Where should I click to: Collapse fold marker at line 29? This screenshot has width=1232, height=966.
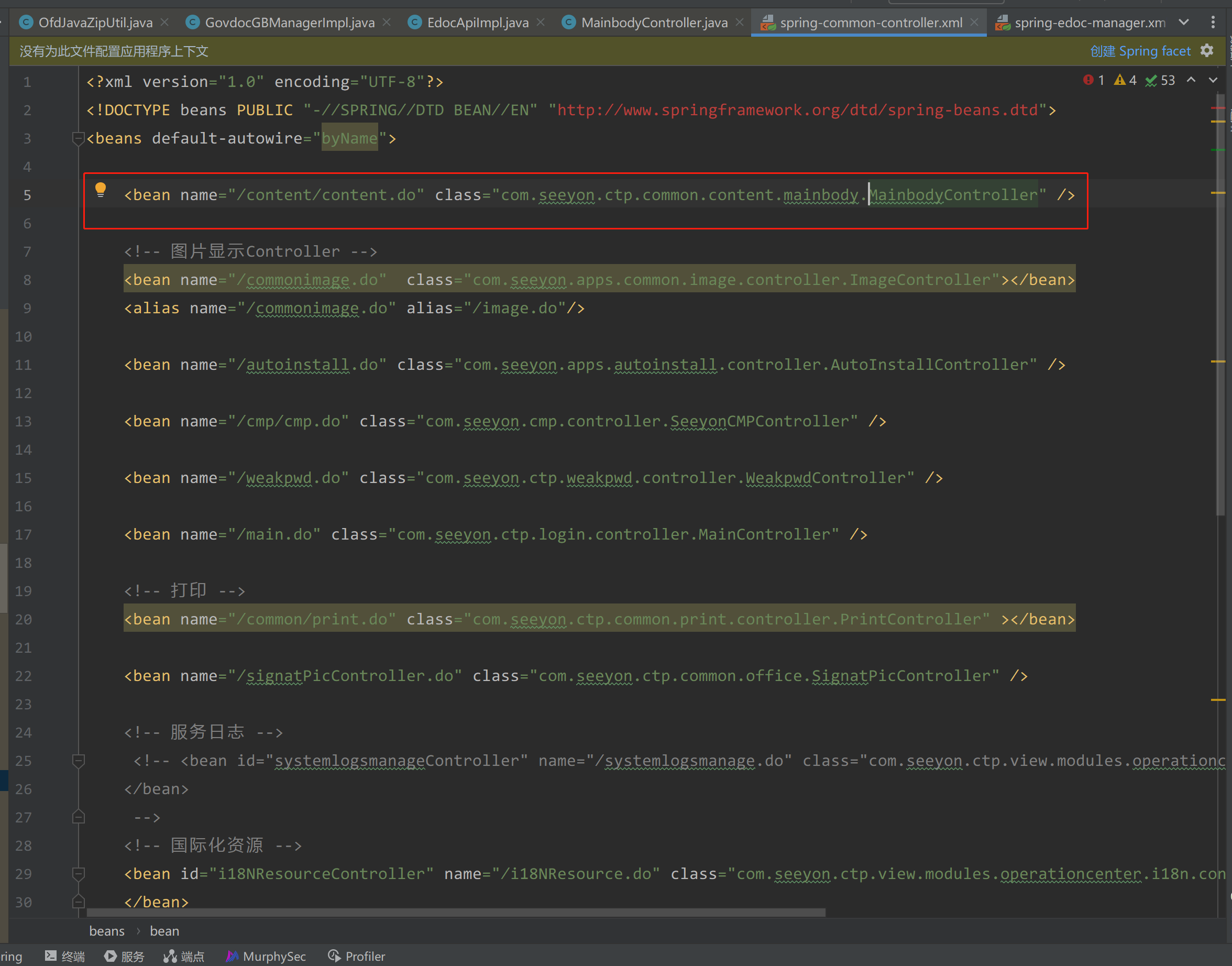[x=79, y=874]
